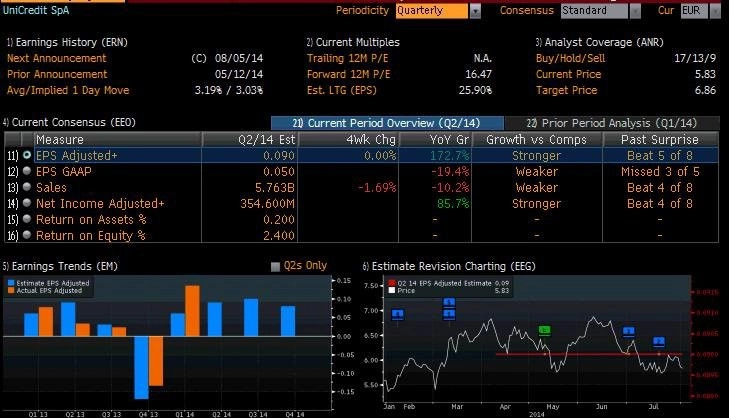Select the EPS GAAP radio button
The image size is (729, 418).
(x=27, y=171)
